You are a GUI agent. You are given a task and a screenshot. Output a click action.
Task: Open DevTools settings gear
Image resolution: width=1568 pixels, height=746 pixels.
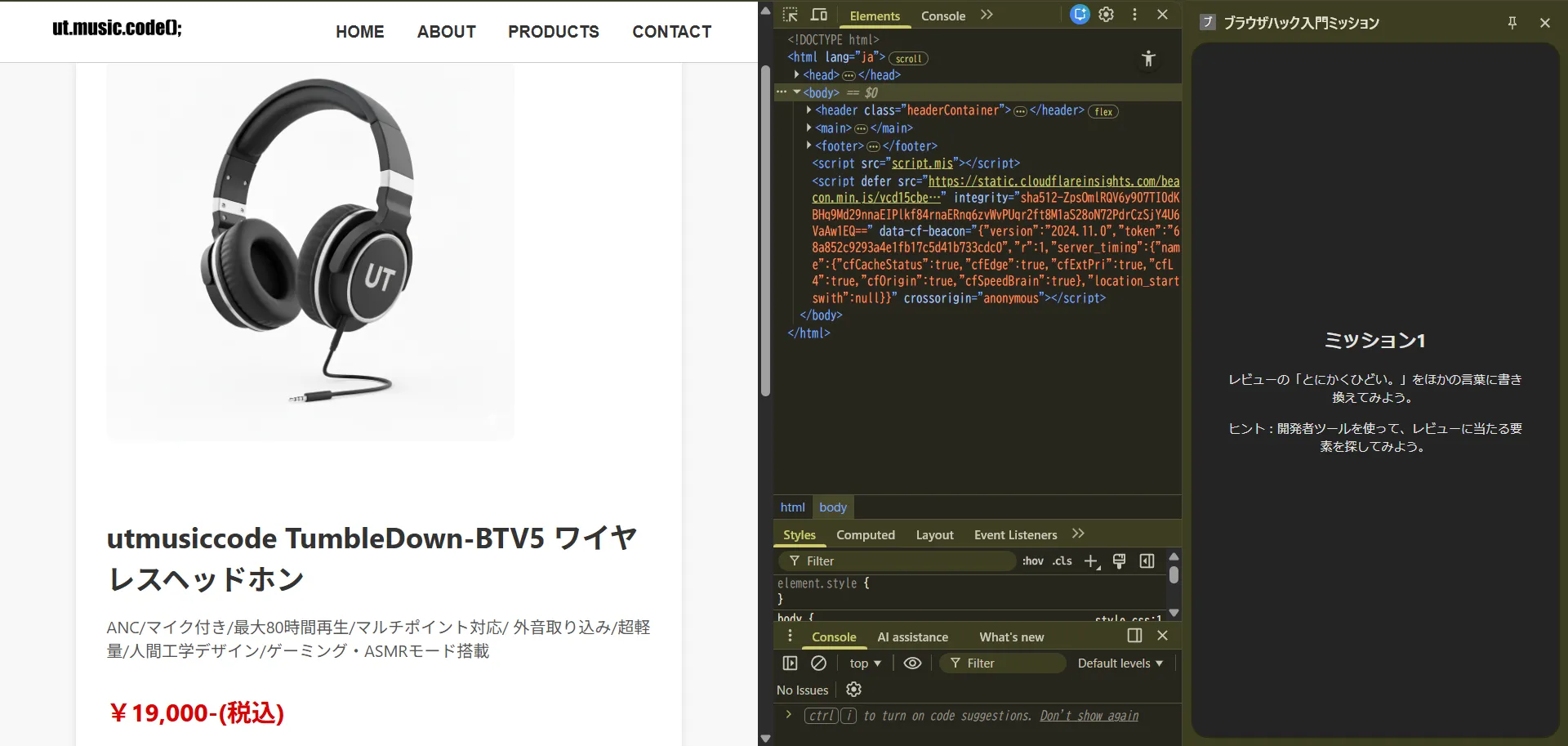tap(1106, 14)
